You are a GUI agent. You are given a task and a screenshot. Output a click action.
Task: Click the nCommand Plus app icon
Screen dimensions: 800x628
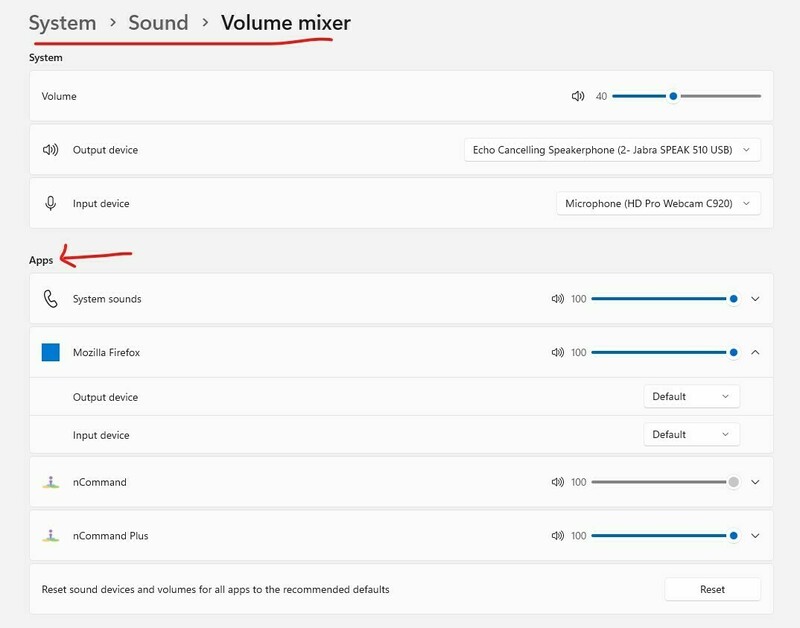point(51,536)
